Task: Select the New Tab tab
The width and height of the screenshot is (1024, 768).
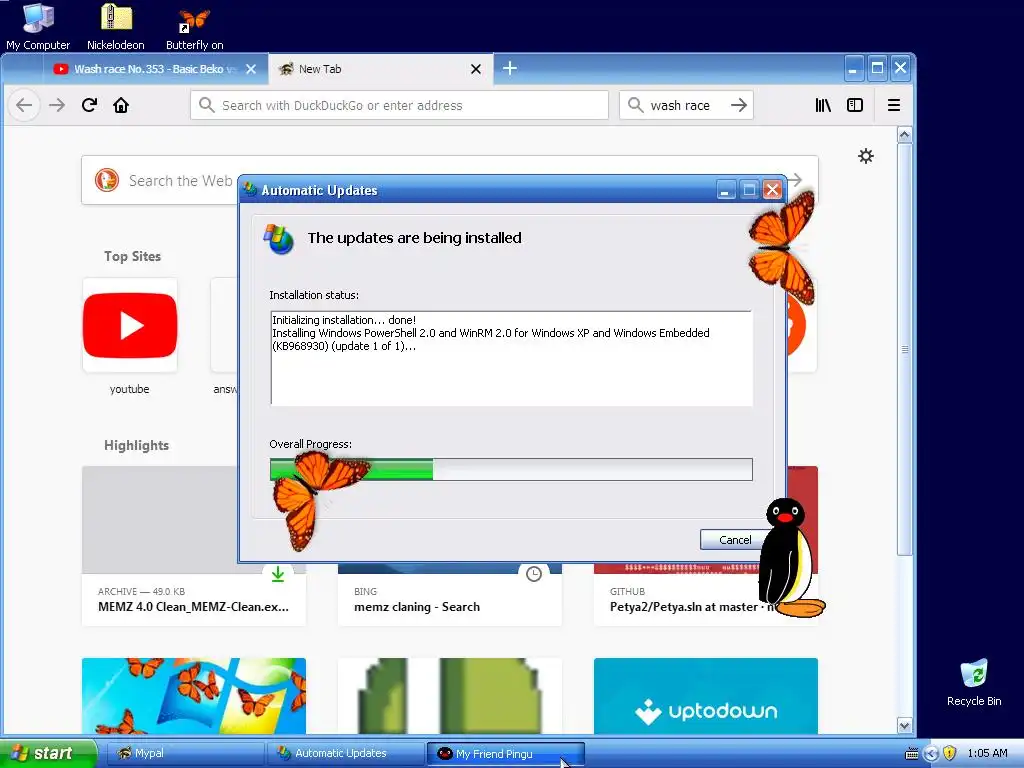Action: 381,69
